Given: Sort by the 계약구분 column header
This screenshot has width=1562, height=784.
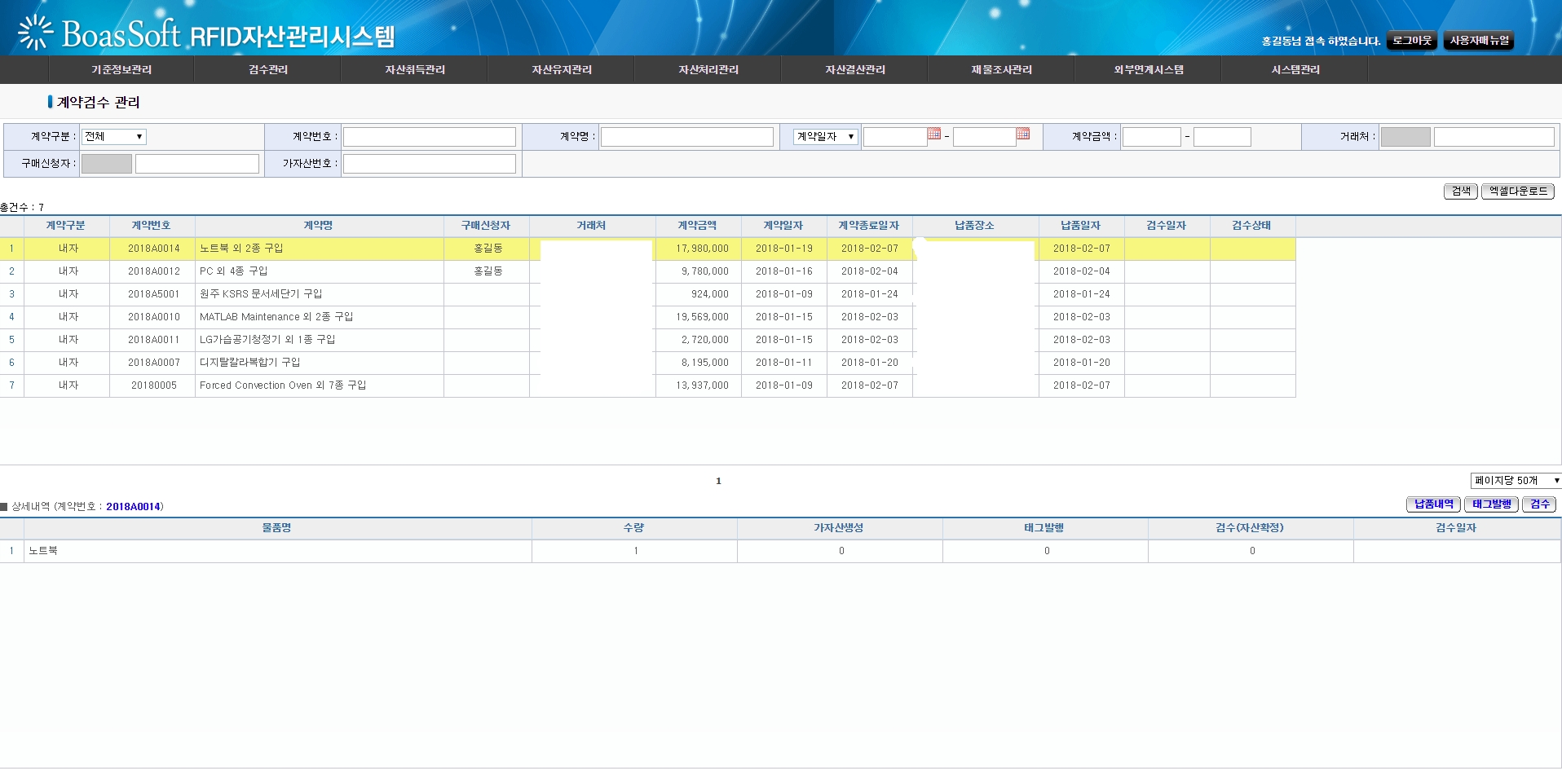Looking at the screenshot, I should 66,226.
